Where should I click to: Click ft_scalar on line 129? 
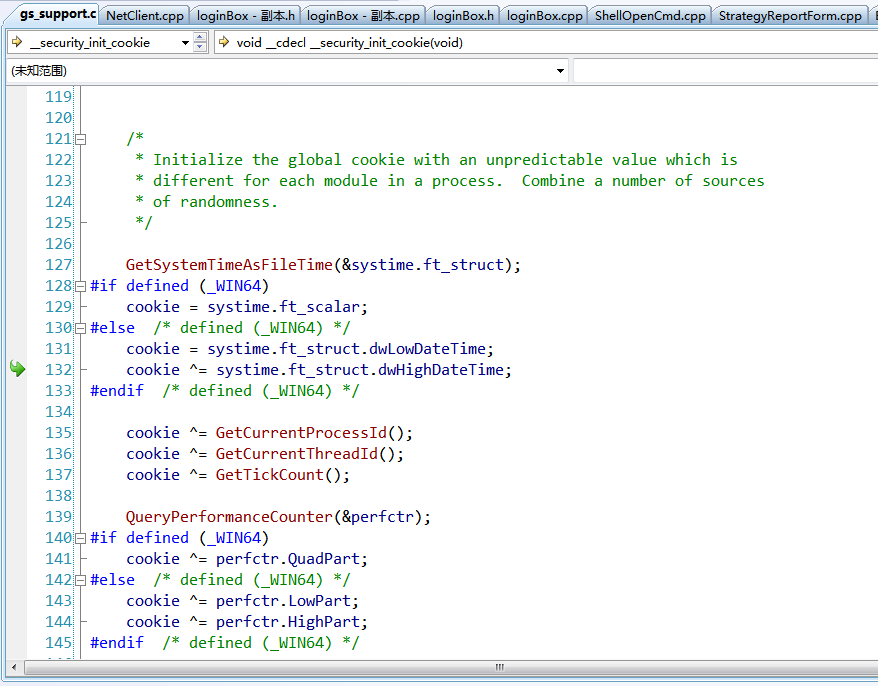click(x=319, y=307)
